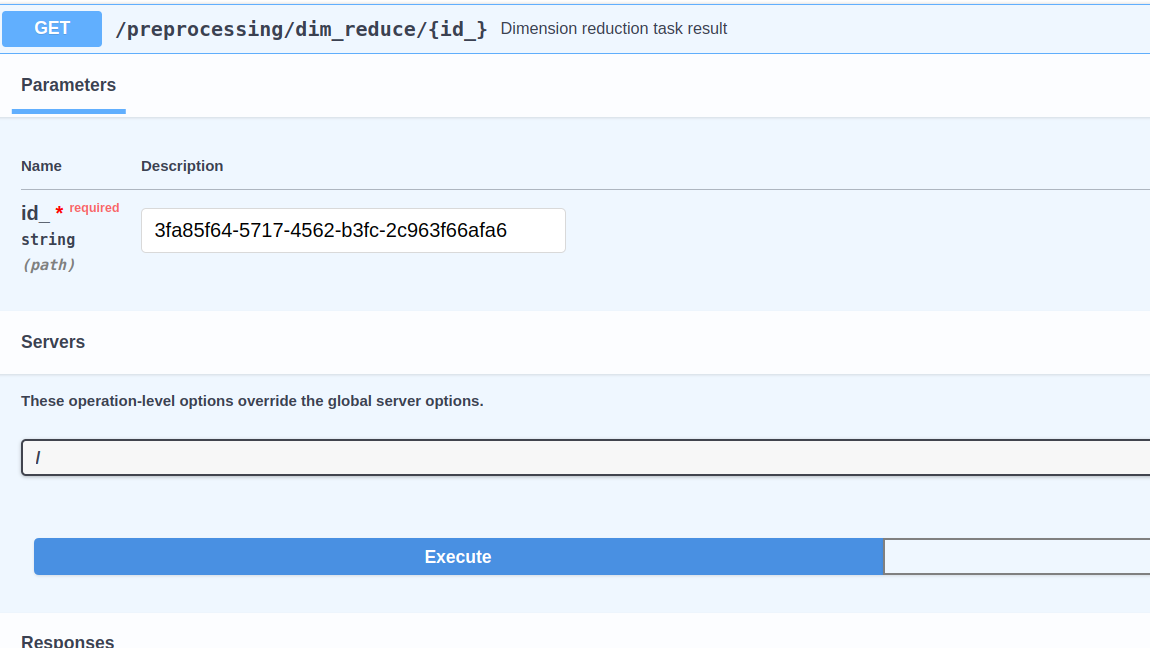Click the Execute button
Image resolution: width=1150 pixels, height=648 pixels.
[458, 556]
